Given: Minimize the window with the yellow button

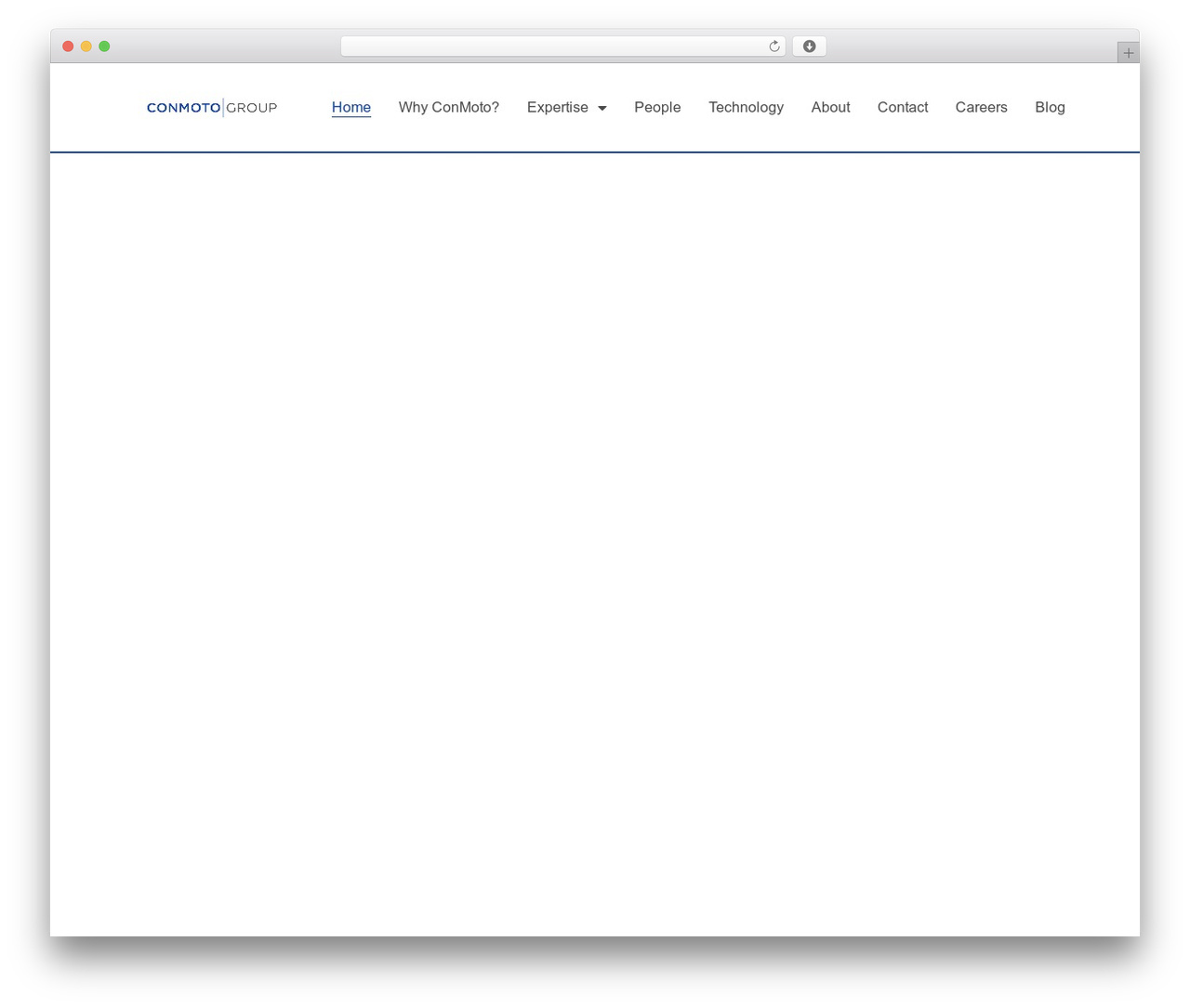Looking at the screenshot, I should (86, 46).
